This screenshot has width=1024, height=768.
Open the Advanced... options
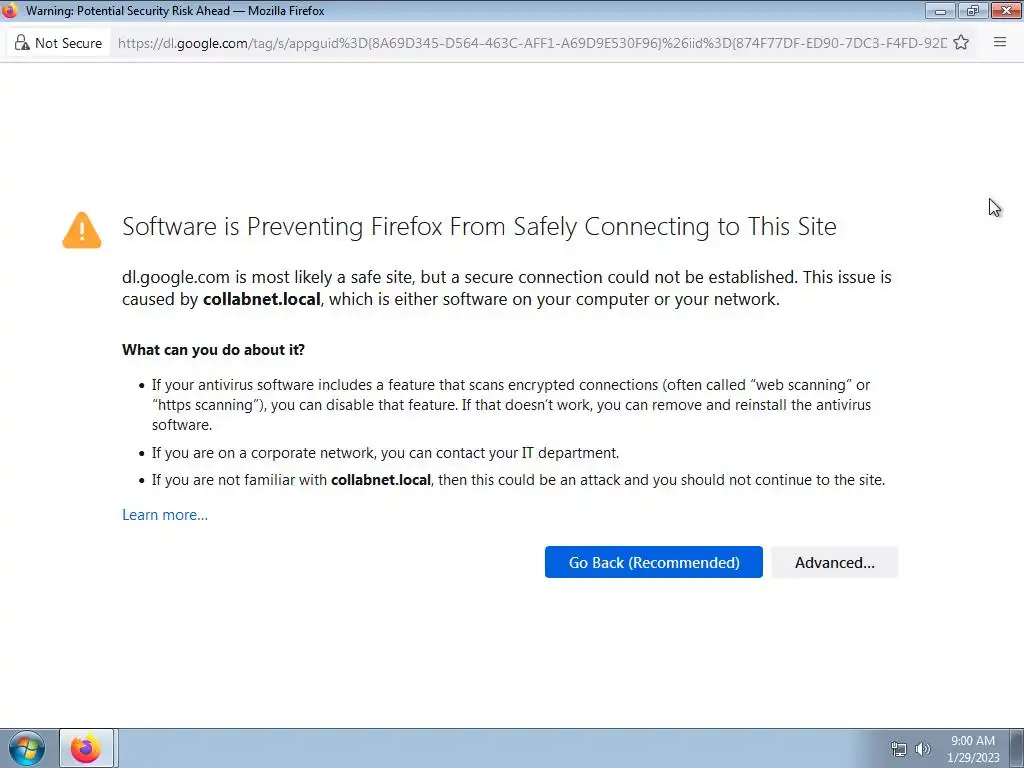tap(835, 562)
